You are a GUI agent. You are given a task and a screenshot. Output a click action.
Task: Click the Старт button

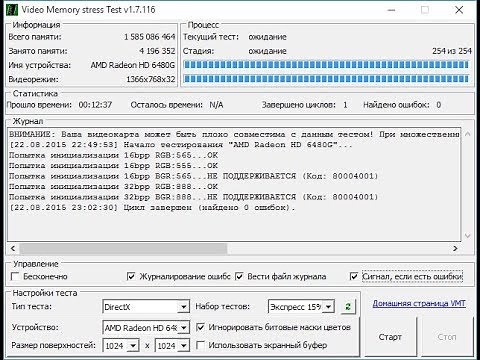390,337
